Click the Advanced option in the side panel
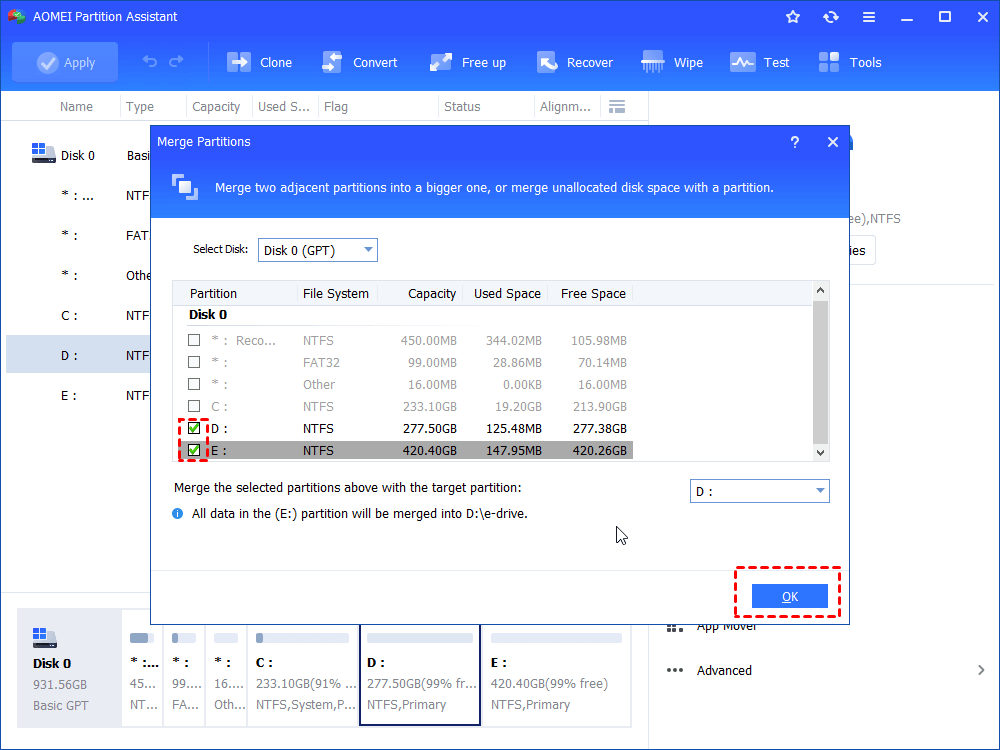1000x750 pixels. 724,670
